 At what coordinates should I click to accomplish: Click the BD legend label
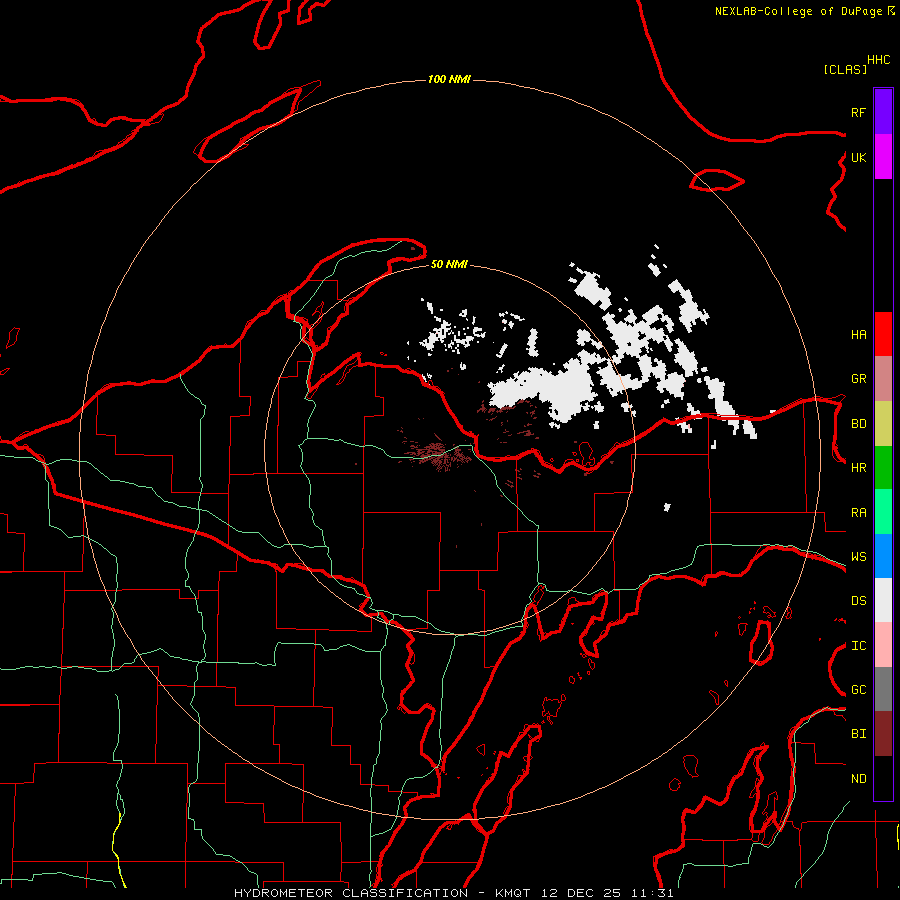[x=858, y=424]
